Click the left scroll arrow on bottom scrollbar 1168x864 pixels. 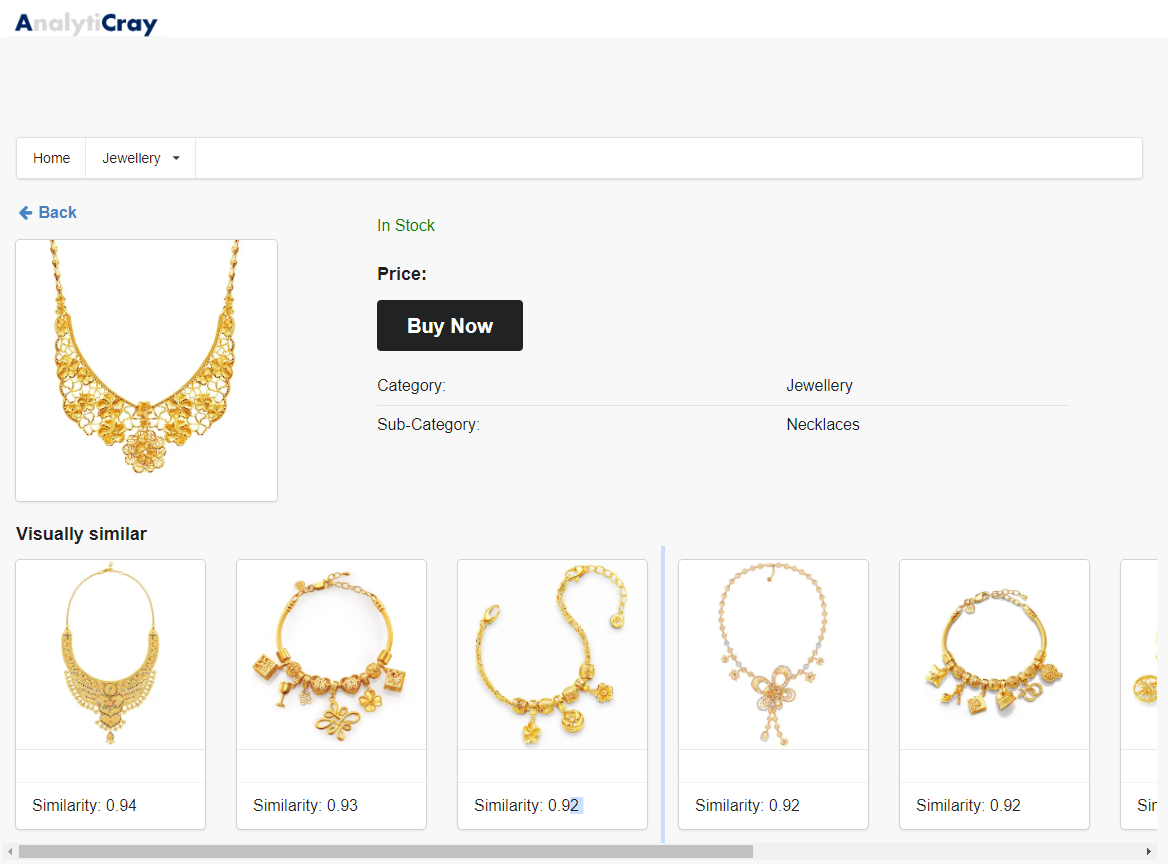[x=8, y=850]
